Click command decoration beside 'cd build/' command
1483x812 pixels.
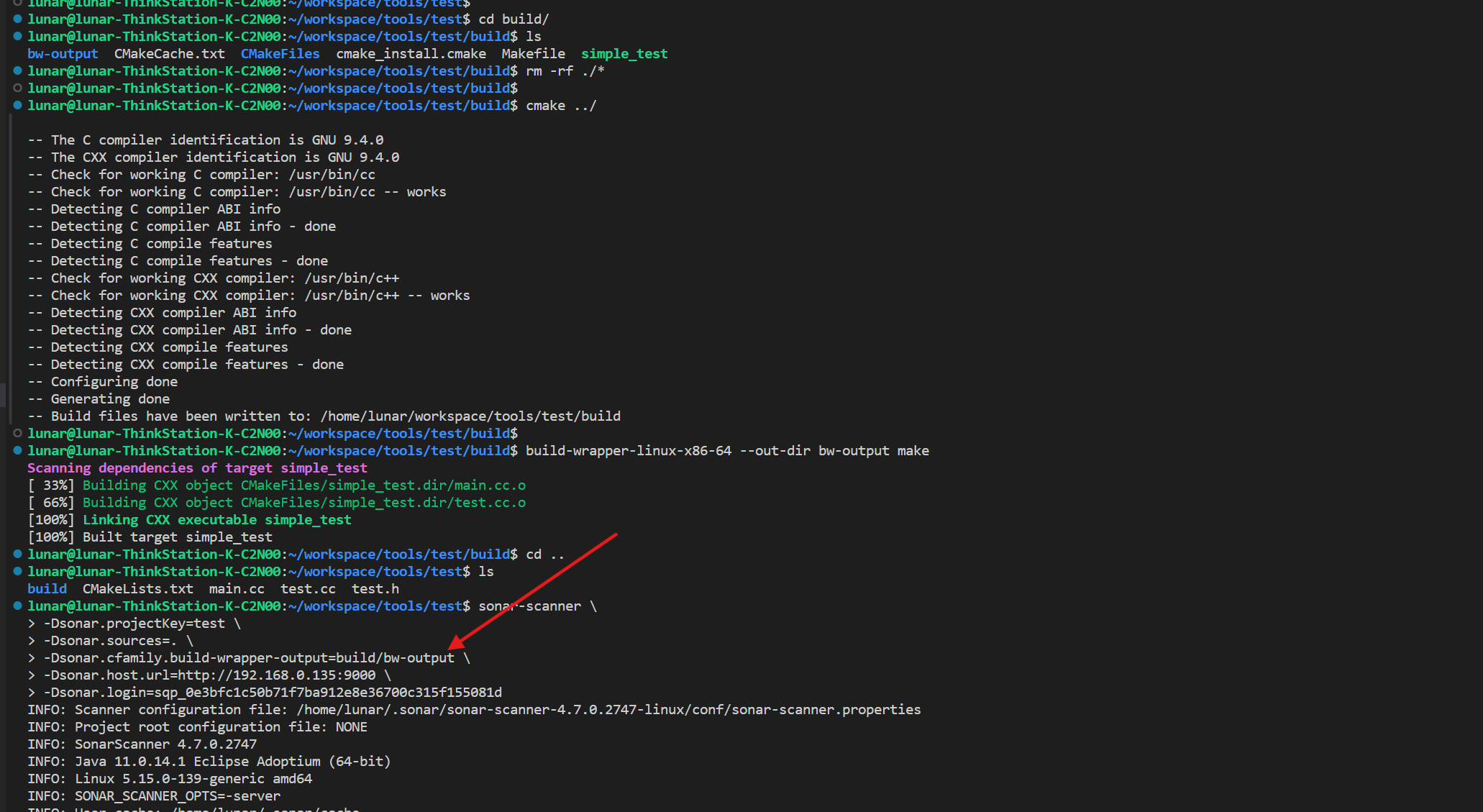17,19
